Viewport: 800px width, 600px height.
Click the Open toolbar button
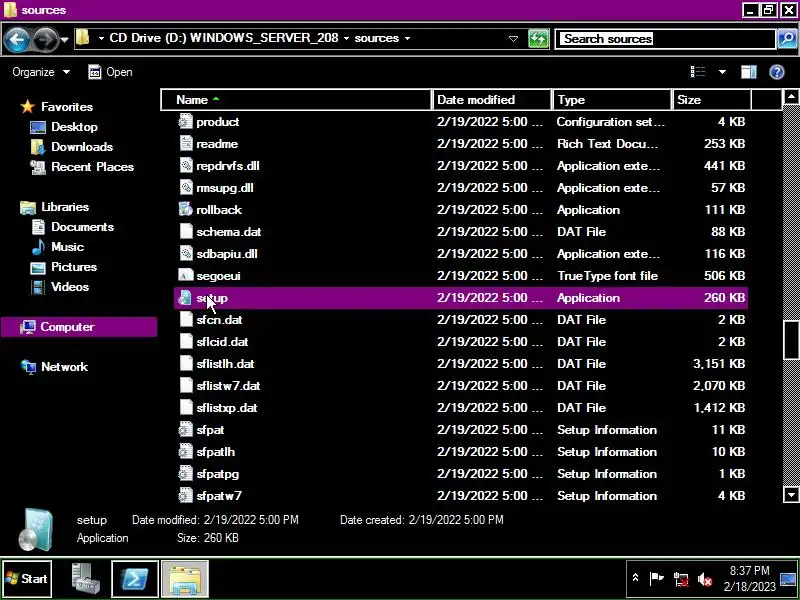[110, 72]
